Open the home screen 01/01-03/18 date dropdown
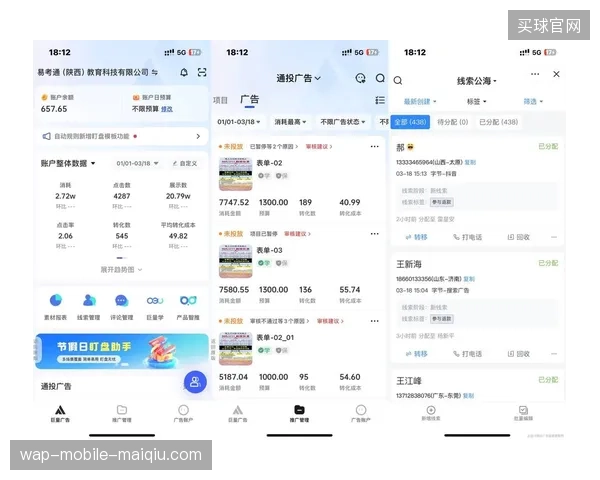Screen dimensions: 600x480 point(137,163)
